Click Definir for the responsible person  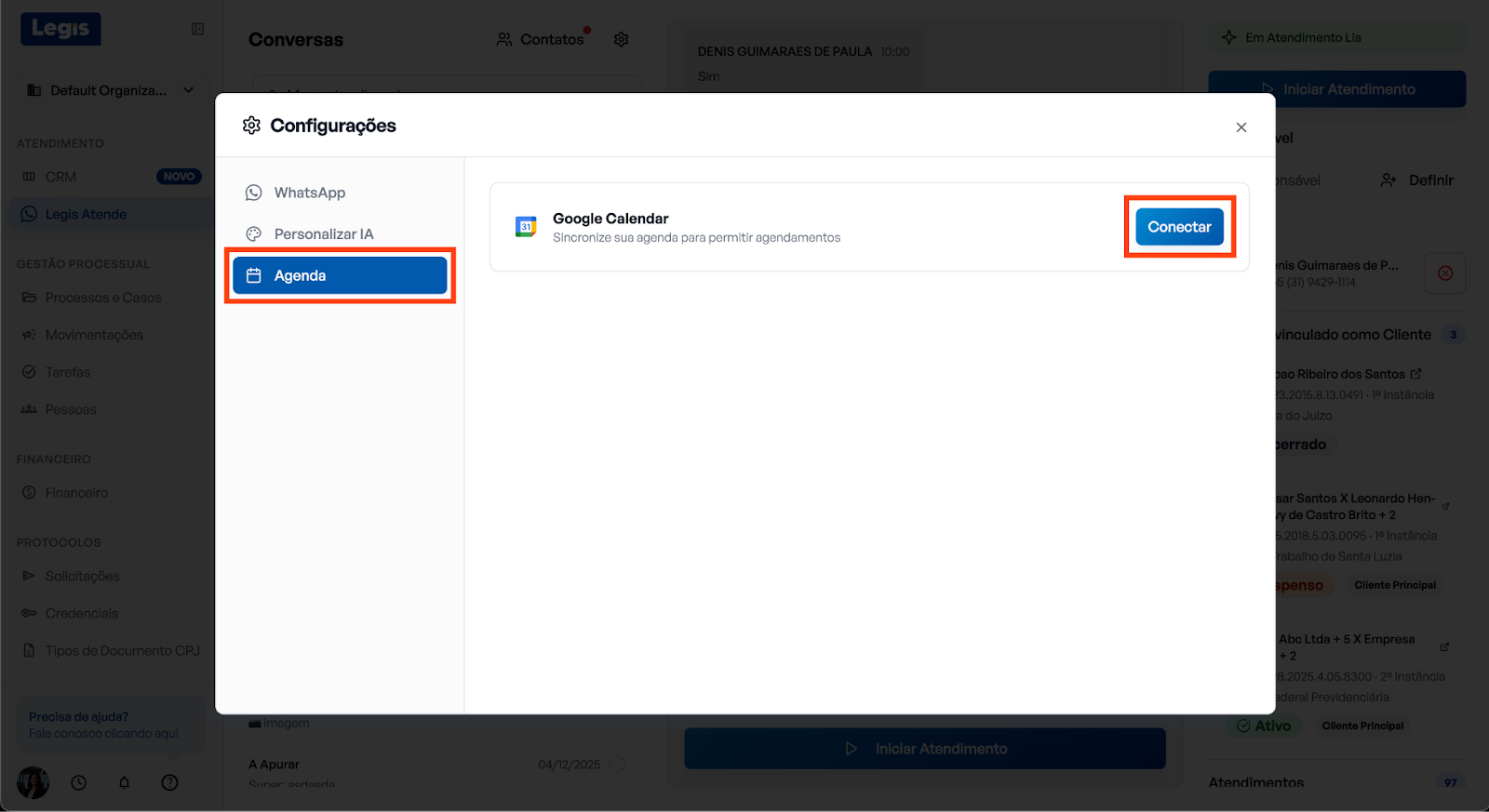pyautogui.click(x=1417, y=180)
